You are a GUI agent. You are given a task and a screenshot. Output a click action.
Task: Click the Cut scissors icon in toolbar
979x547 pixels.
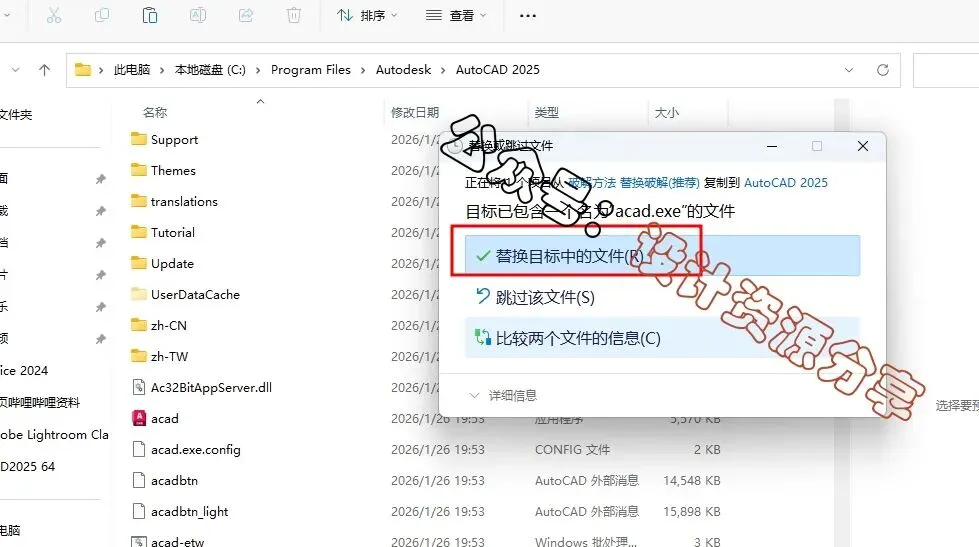[x=54, y=15]
